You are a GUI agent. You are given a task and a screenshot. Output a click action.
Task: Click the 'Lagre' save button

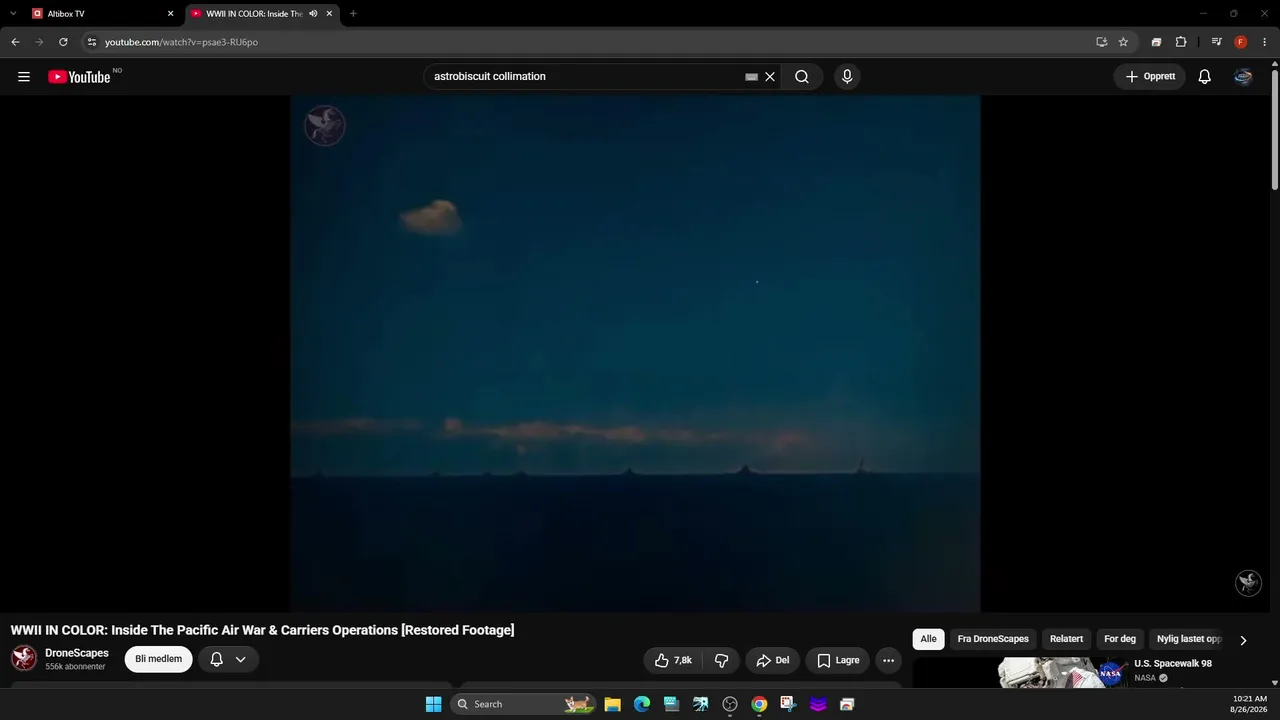point(838,660)
